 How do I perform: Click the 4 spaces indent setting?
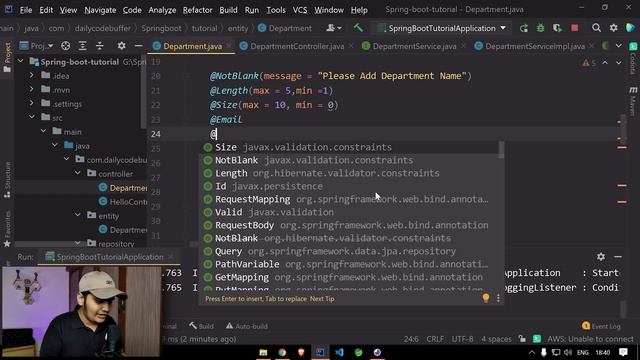[496, 339]
